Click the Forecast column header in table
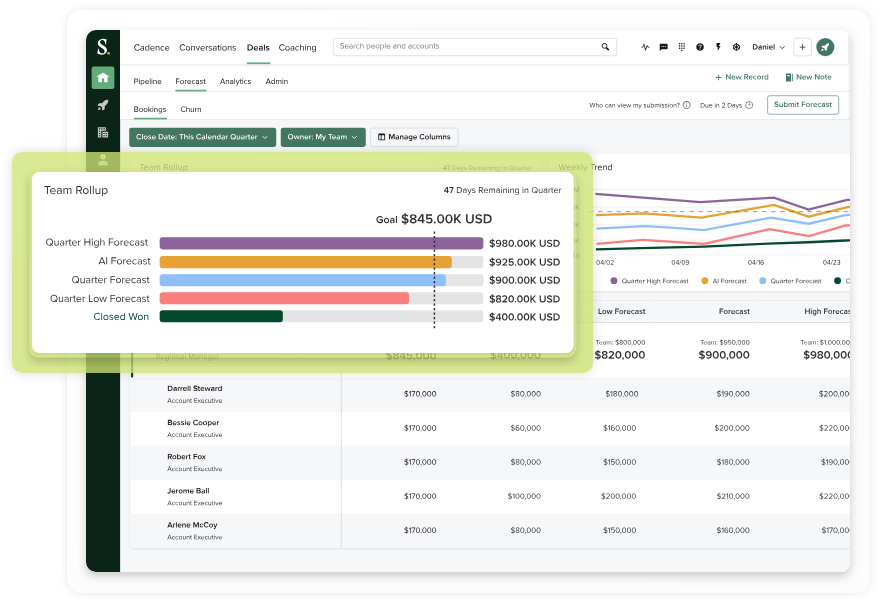Image resolution: width=880 pixels, height=603 pixels. 734,312
